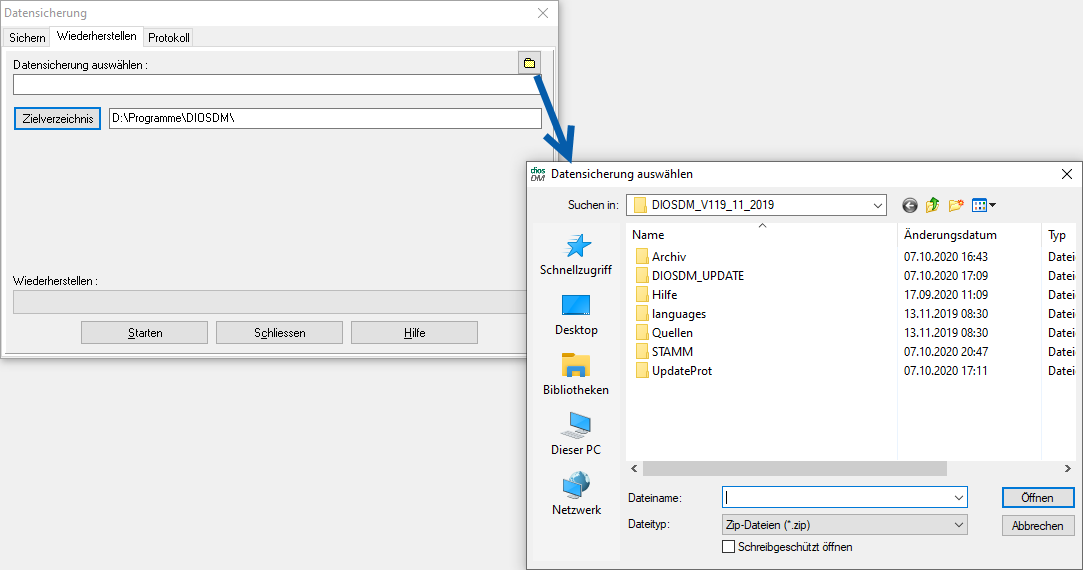Screen dimensions: 1083x570
Task: Click the Zielverzeichnis button
Action: point(57,119)
